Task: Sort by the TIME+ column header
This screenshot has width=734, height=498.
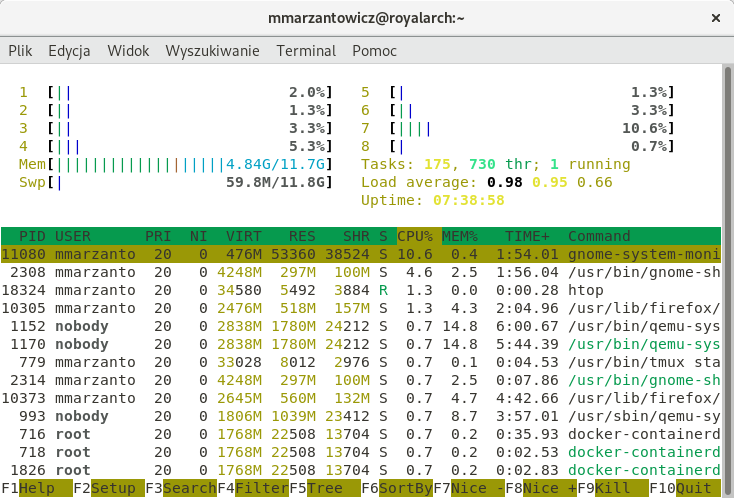Action: [x=527, y=236]
